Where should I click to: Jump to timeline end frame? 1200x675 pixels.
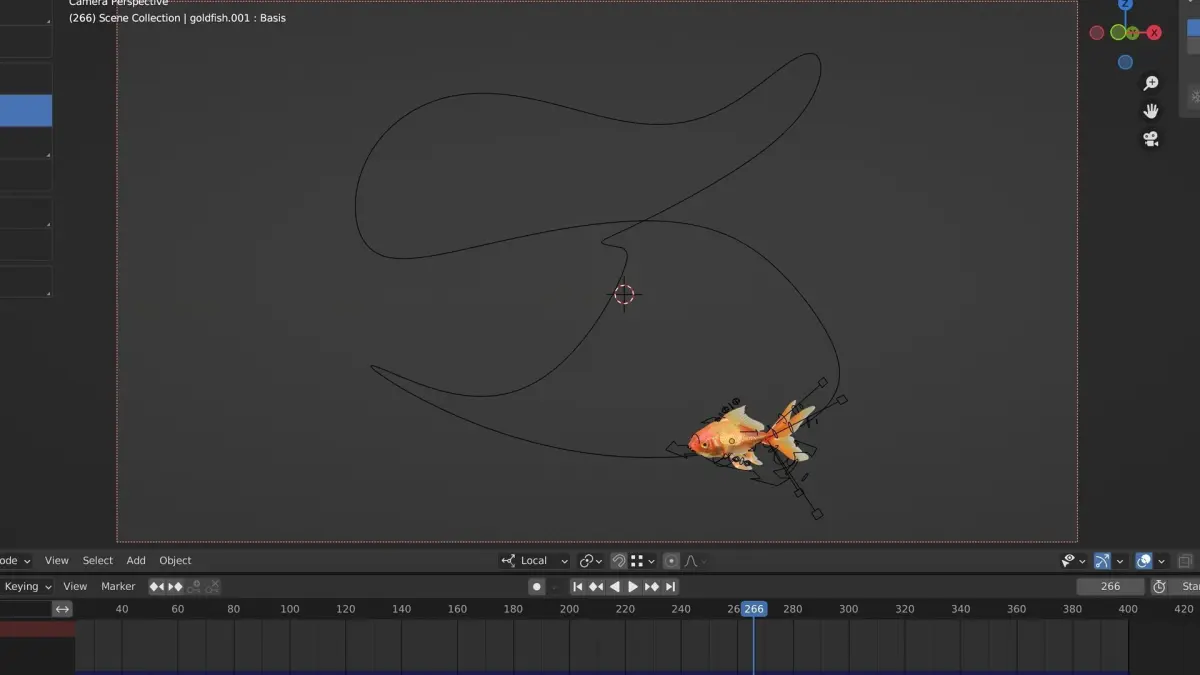[671, 587]
